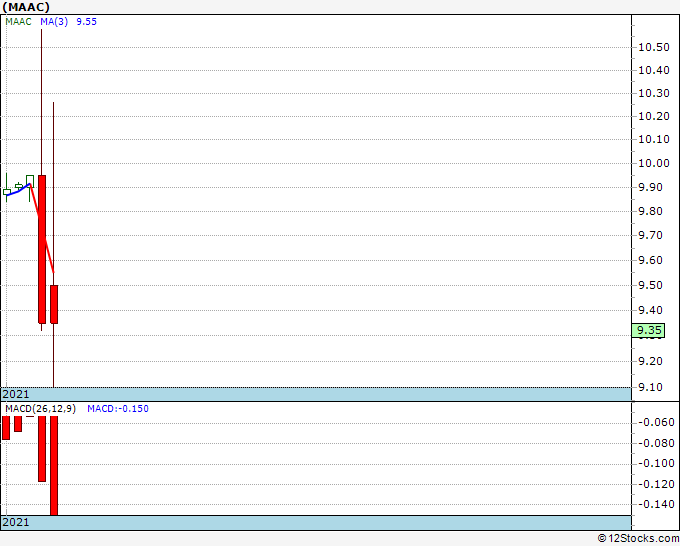
Task: Click the second red candlestick near 9.50
Action: pos(54,304)
